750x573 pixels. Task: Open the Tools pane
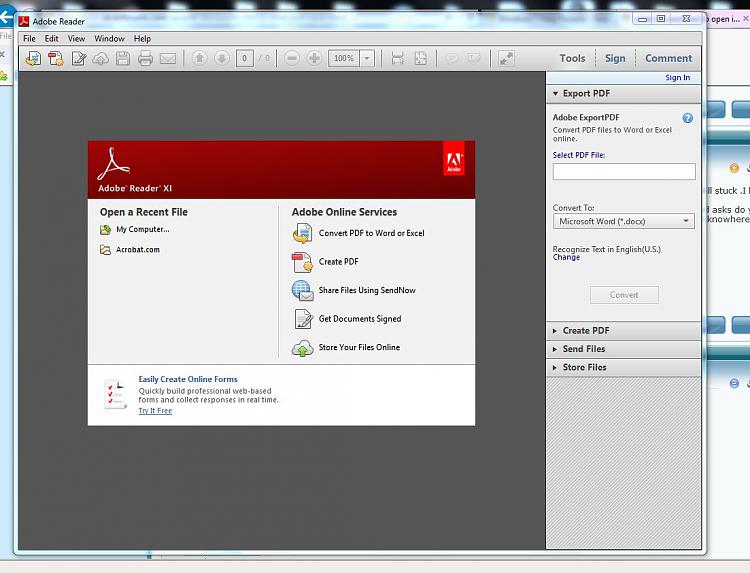tap(573, 58)
